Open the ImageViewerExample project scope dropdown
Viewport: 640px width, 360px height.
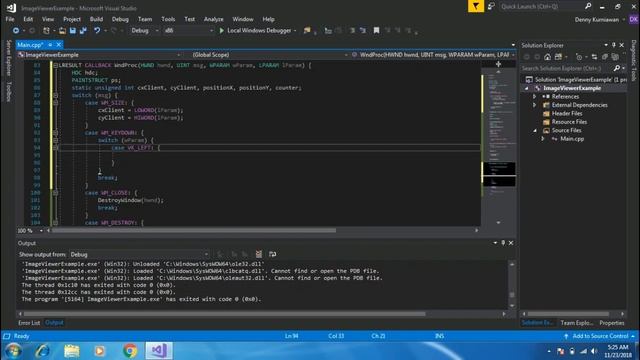(100, 55)
